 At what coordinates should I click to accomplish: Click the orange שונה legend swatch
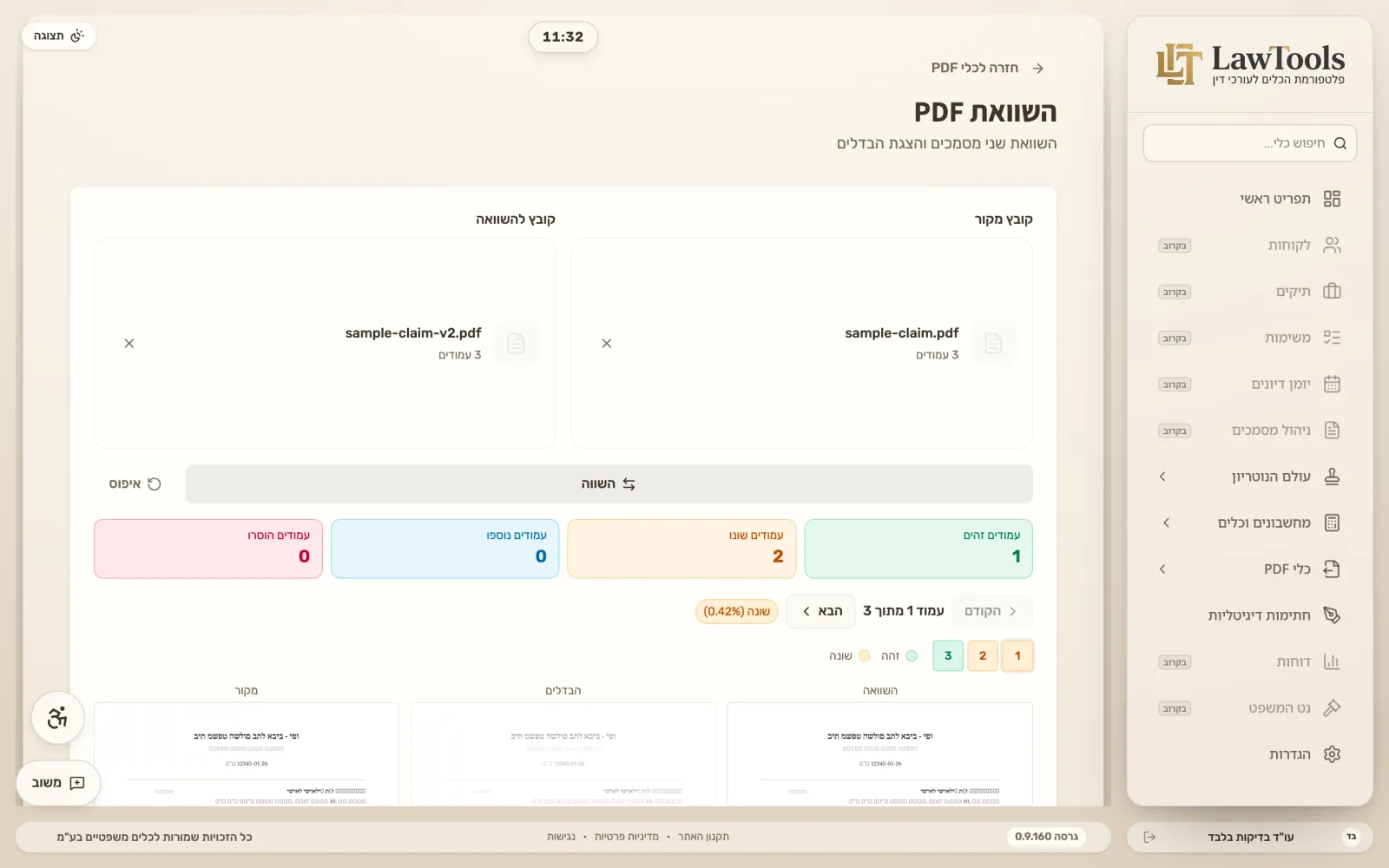coord(864,656)
